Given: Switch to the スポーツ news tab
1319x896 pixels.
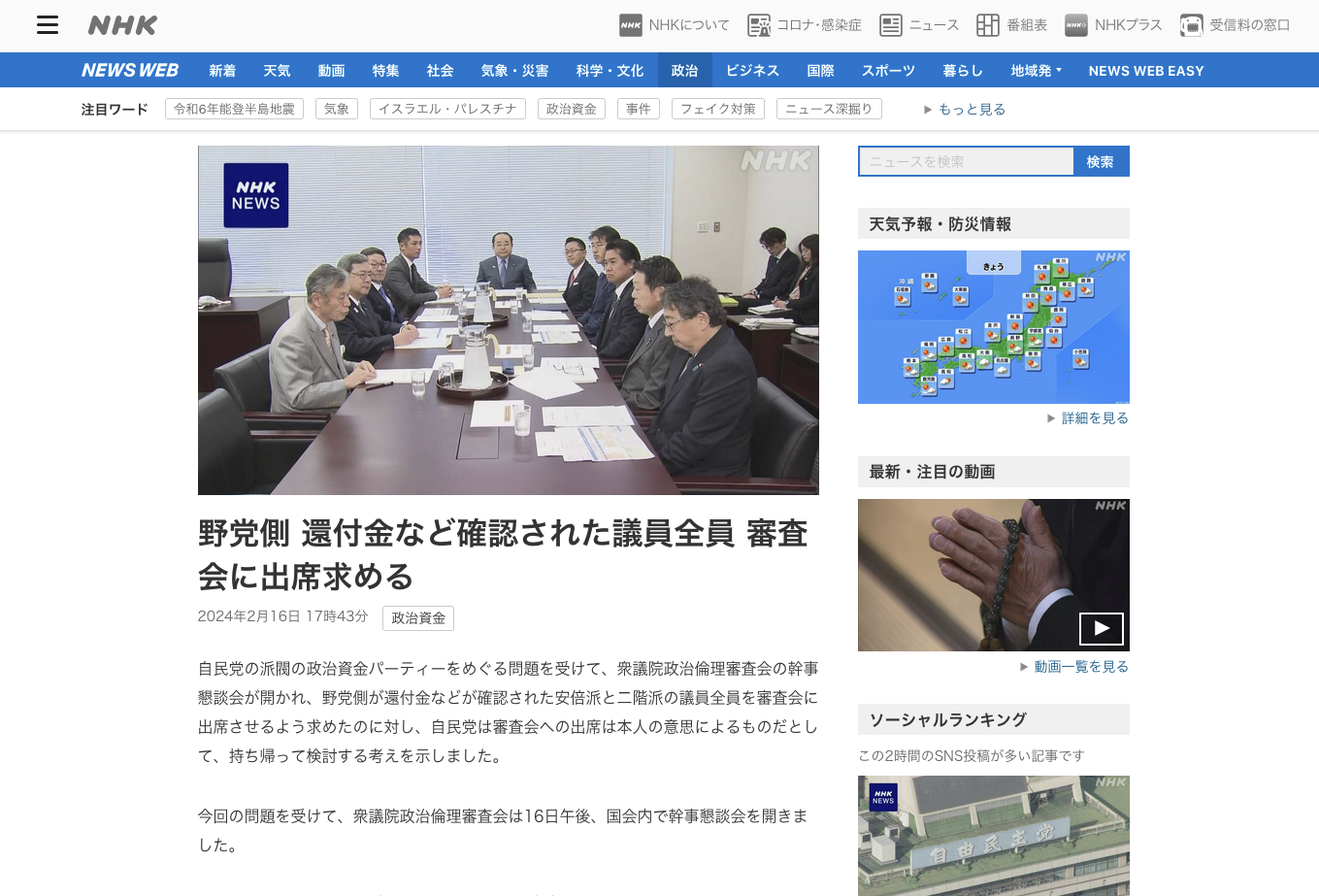Looking at the screenshot, I should pyautogui.click(x=888, y=71).
